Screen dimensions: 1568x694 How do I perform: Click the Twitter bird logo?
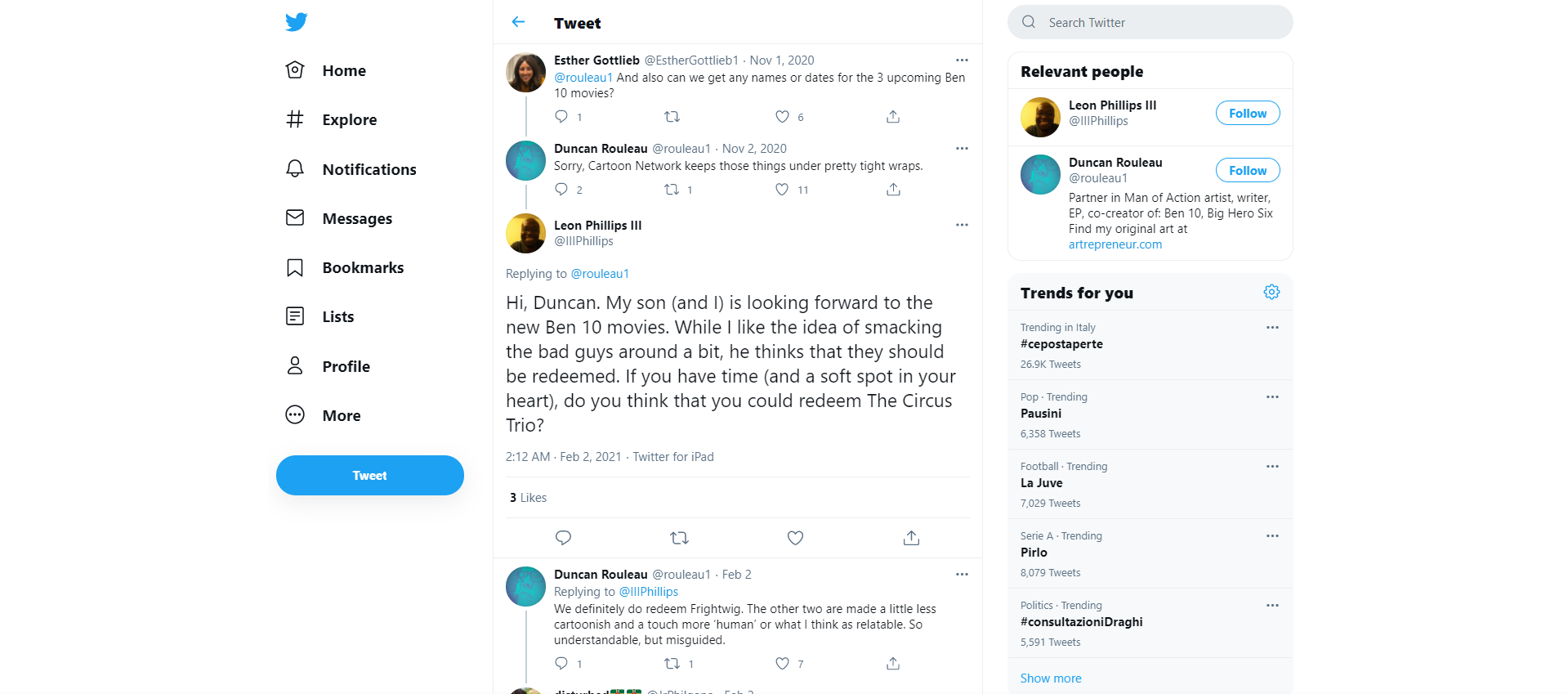[296, 22]
